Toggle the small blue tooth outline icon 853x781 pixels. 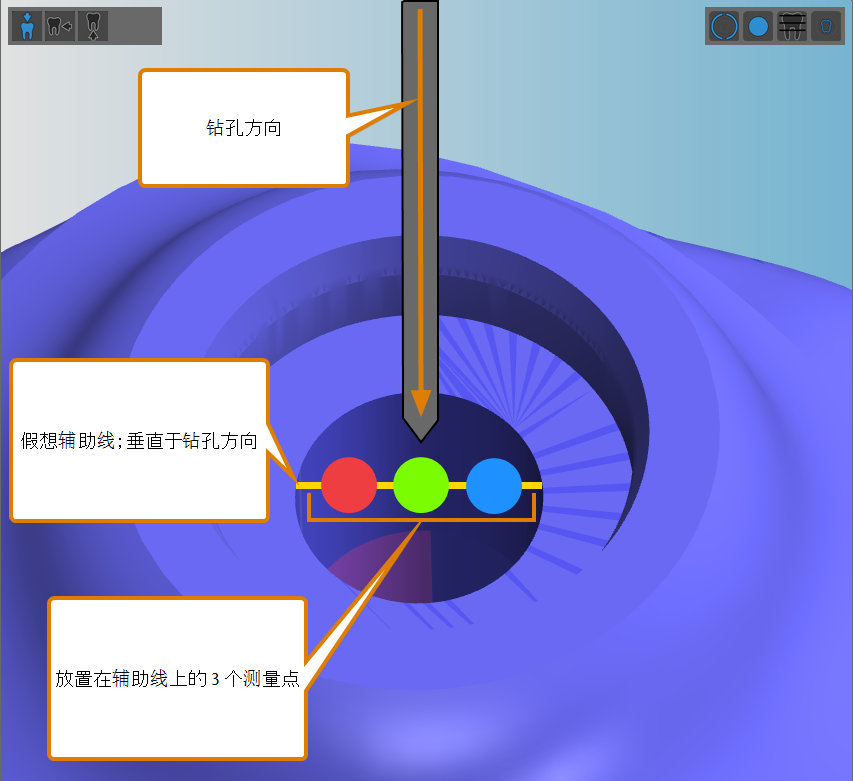826,26
